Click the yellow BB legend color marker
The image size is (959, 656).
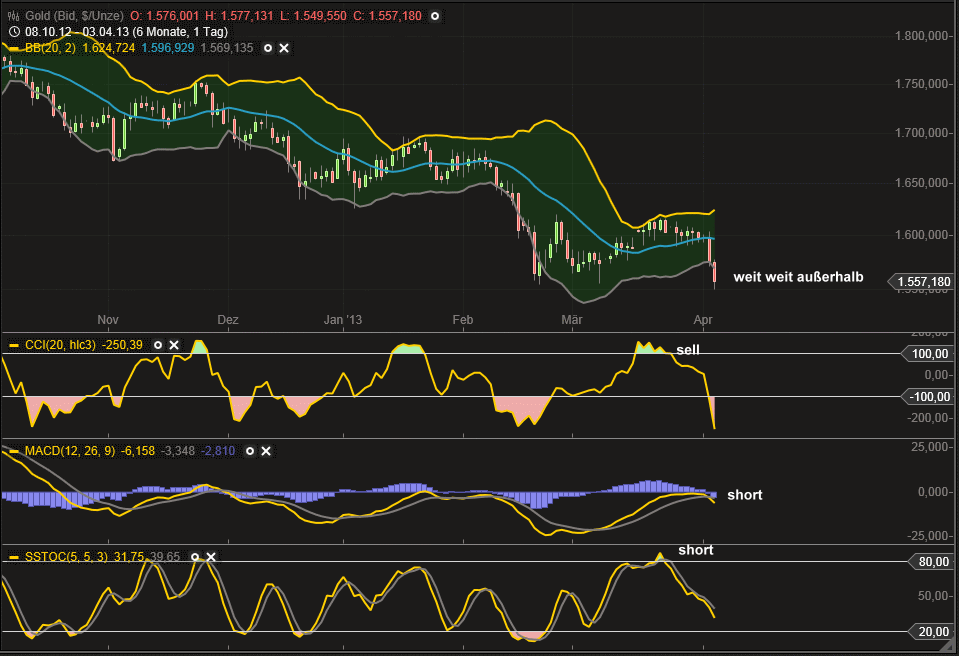click(x=14, y=48)
